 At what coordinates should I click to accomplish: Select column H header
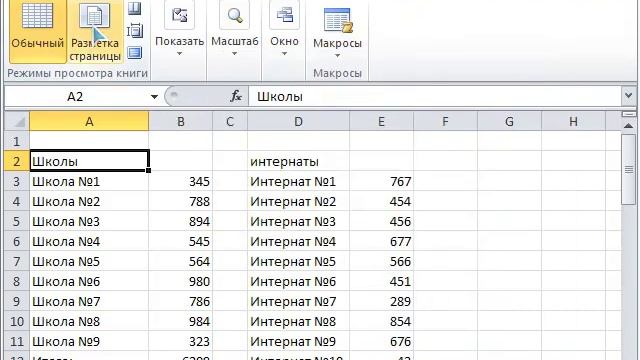pos(573,122)
